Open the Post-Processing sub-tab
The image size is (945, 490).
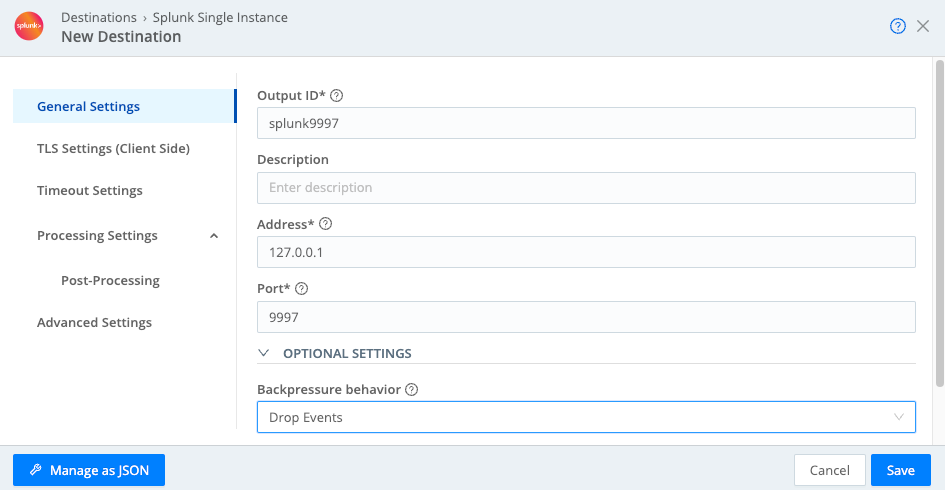click(x=110, y=280)
